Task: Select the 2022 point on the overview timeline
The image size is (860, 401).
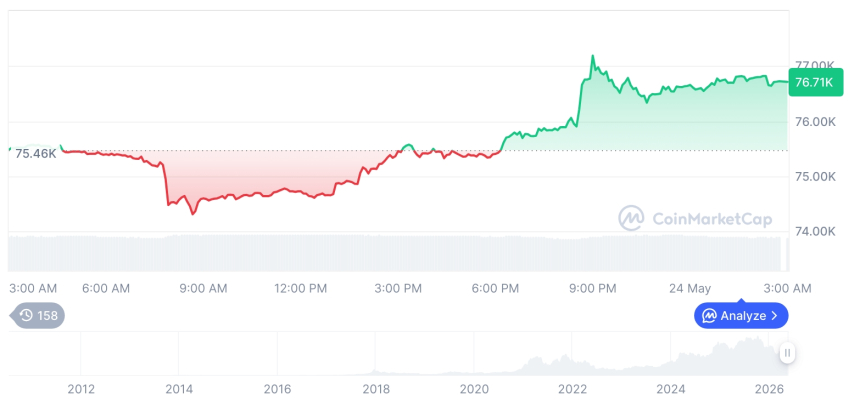Action: pos(573,389)
